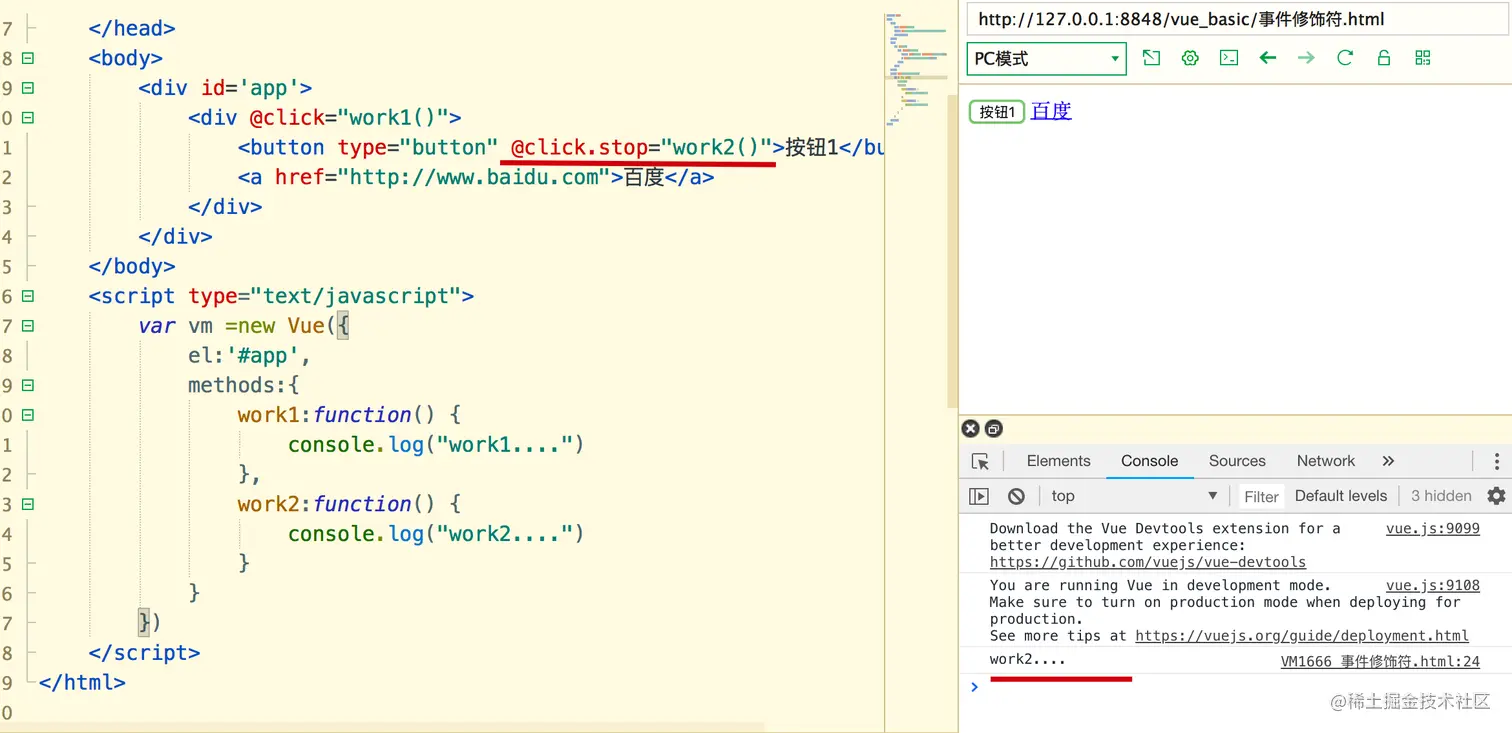Click the '</body>' closing tag
This screenshot has width=1512, height=733.
point(132,267)
